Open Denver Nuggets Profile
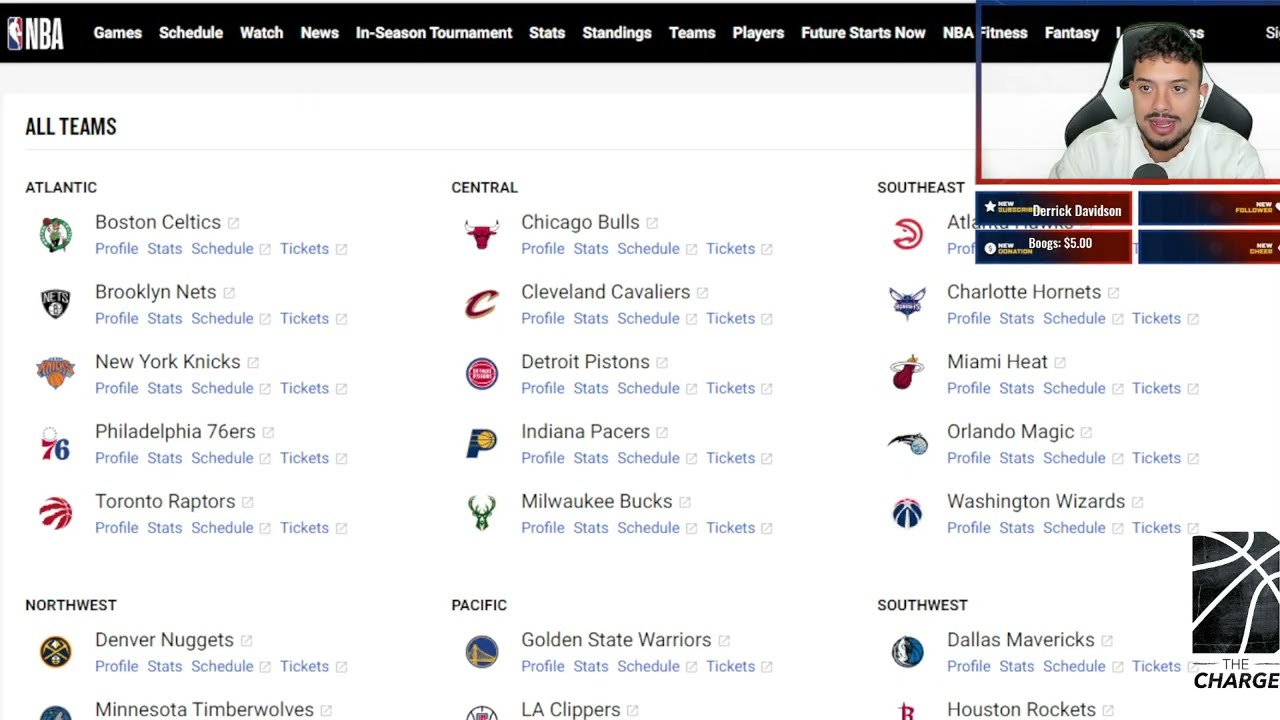Image resolution: width=1280 pixels, height=720 pixels. pos(117,666)
